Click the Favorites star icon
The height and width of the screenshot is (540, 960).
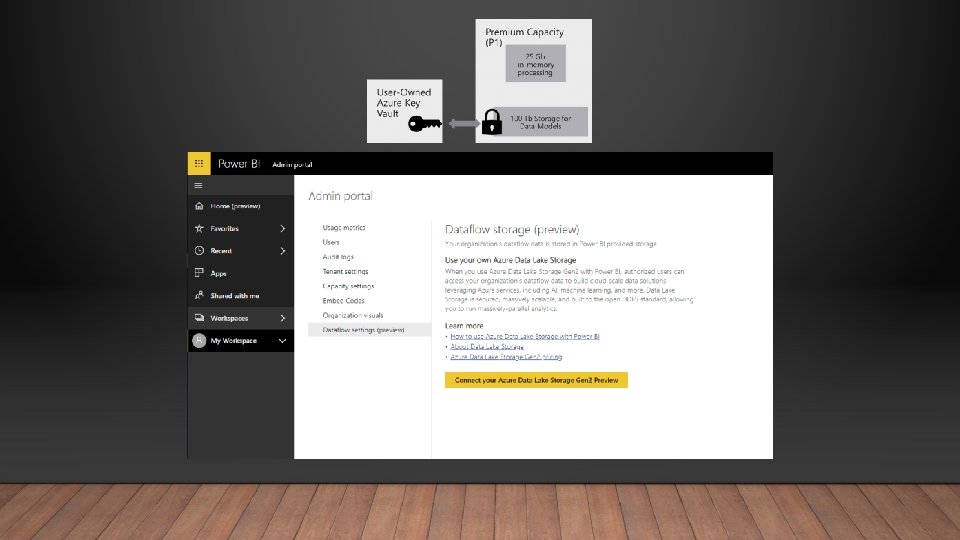199,228
